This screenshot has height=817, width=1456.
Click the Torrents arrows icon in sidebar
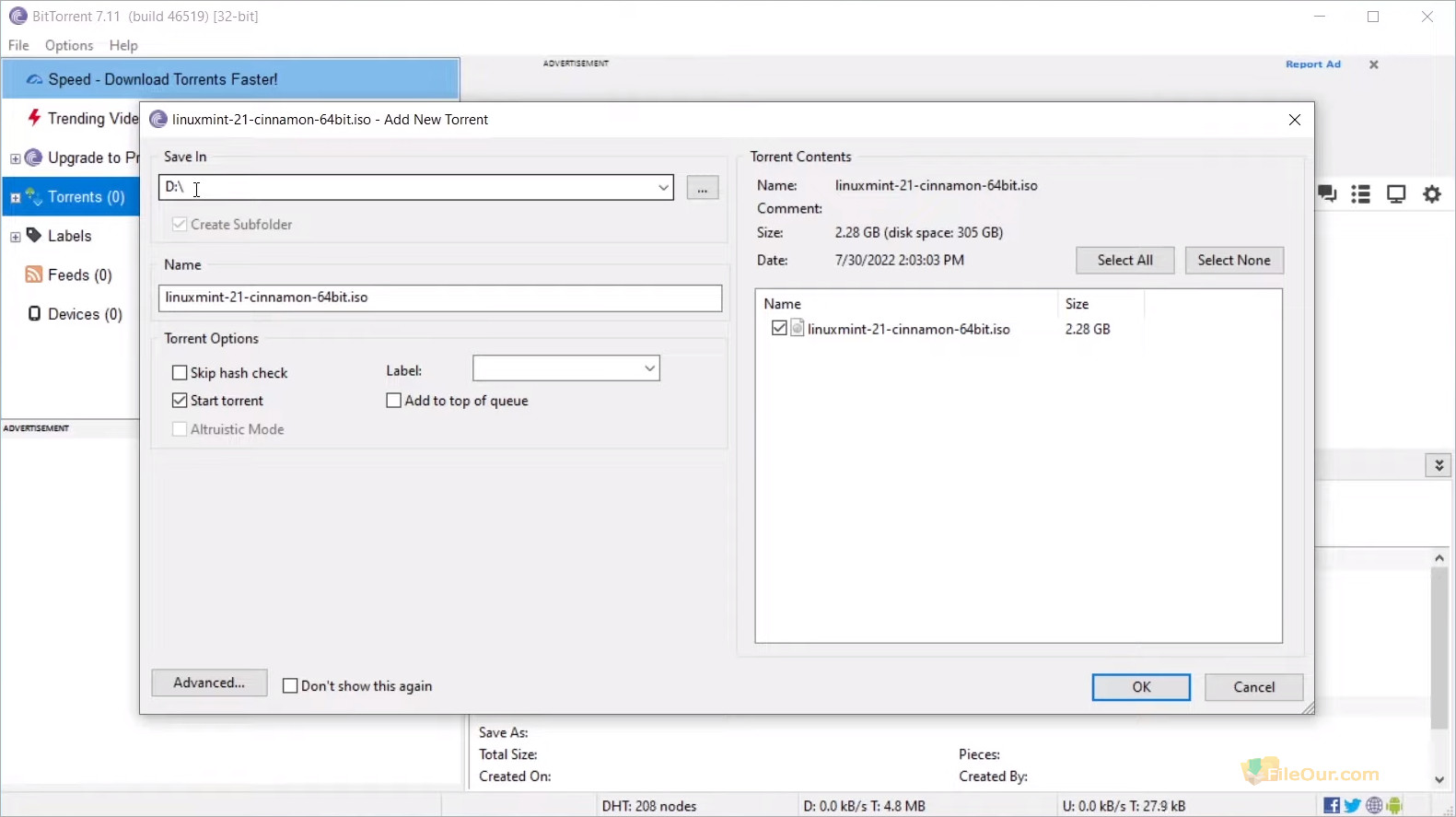click(34, 196)
